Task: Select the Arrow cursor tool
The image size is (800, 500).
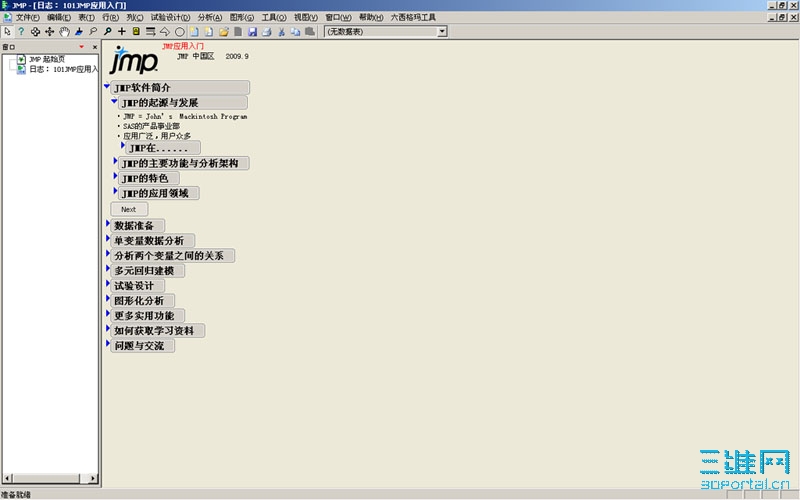Action: click(7, 32)
